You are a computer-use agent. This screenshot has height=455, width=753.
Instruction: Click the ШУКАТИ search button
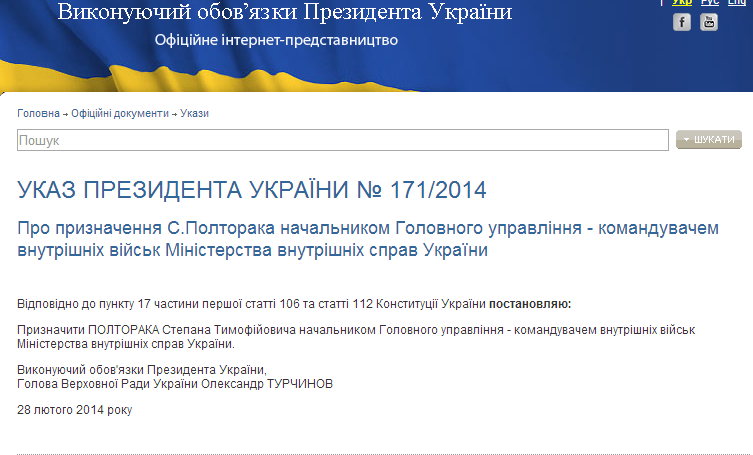pos(709,139)
